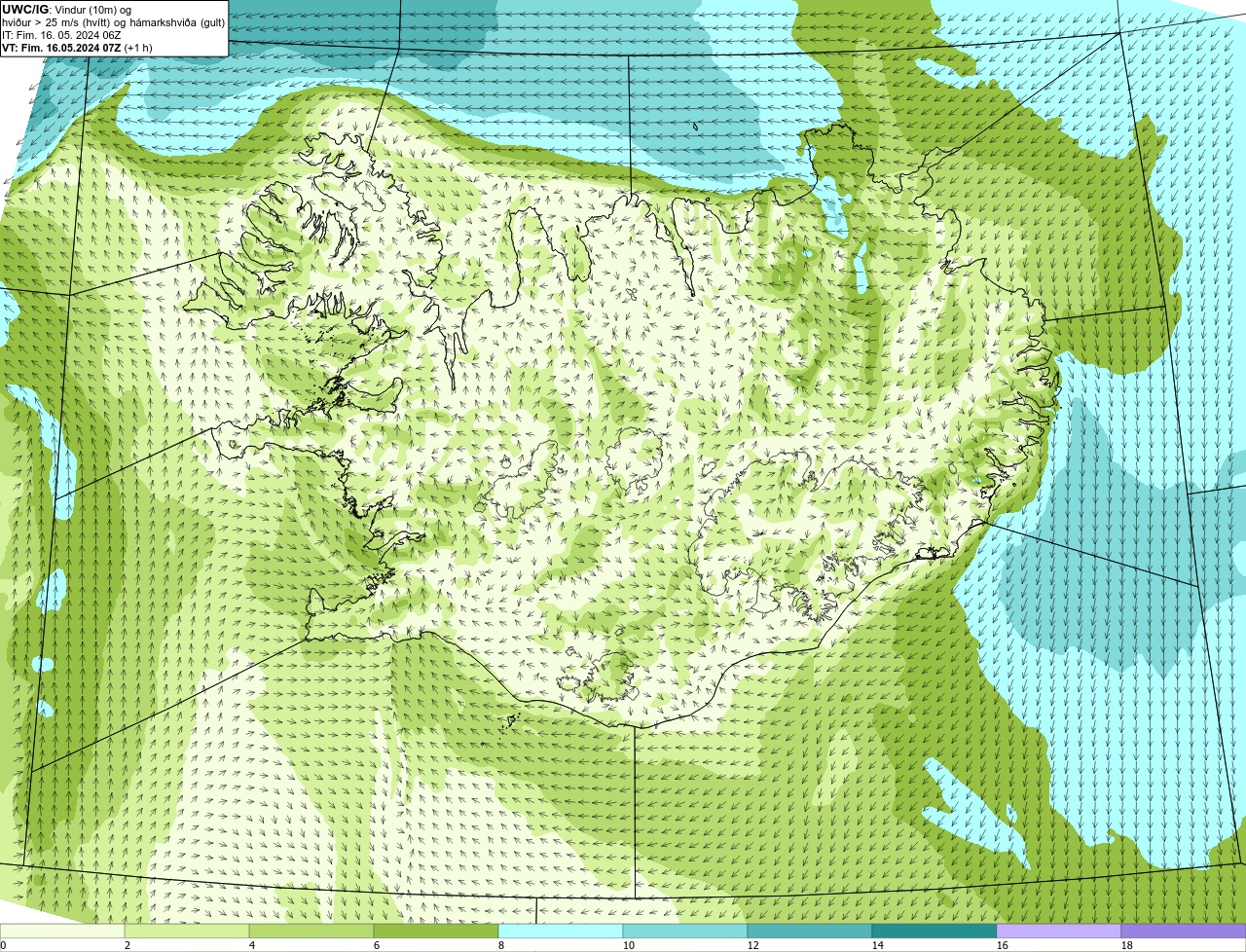Viewport: 1246px width, 952px height.
Task: Click the scale label "0"
Action: click(3, 945)
